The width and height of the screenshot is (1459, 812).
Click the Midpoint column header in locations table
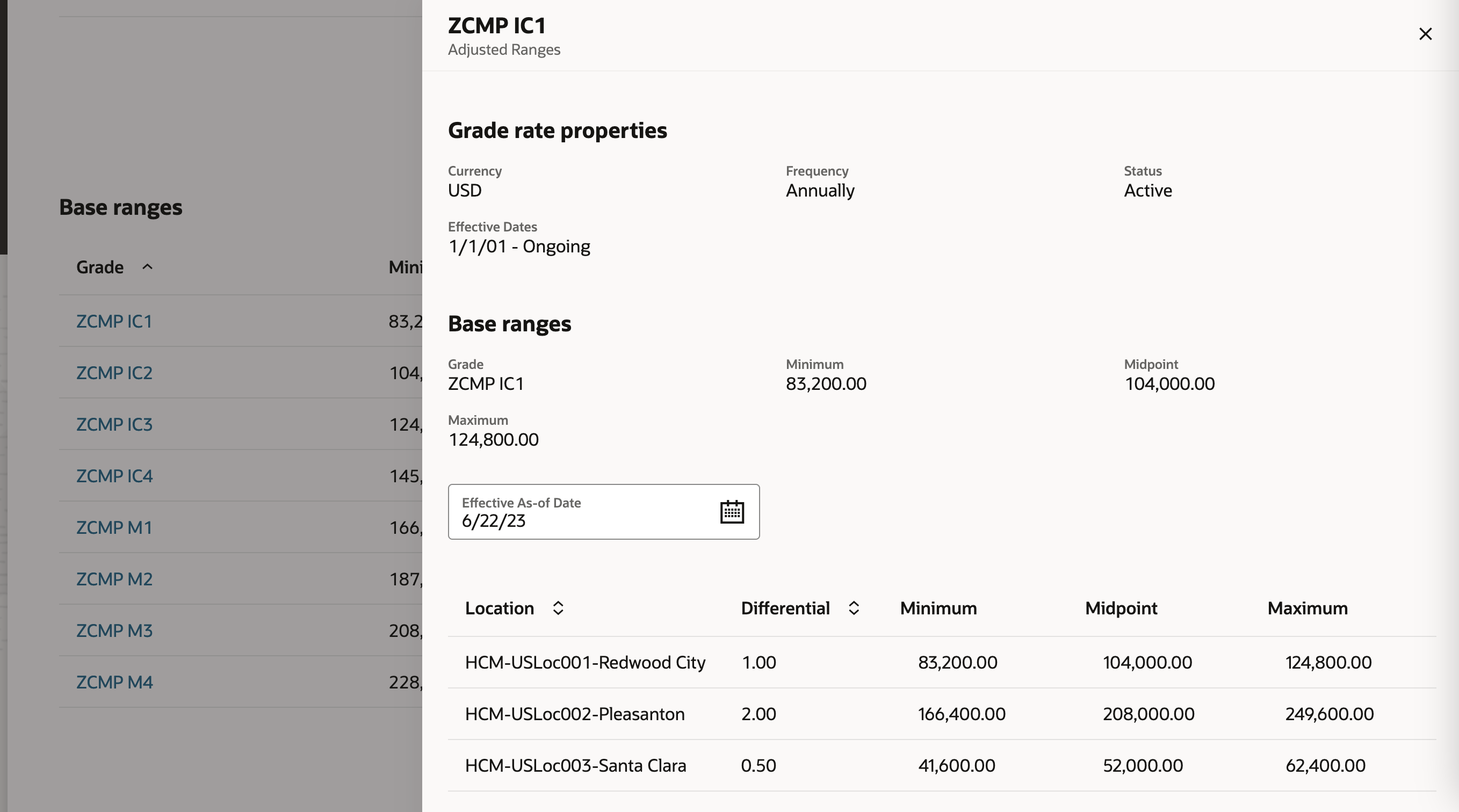pos(1121,608)
